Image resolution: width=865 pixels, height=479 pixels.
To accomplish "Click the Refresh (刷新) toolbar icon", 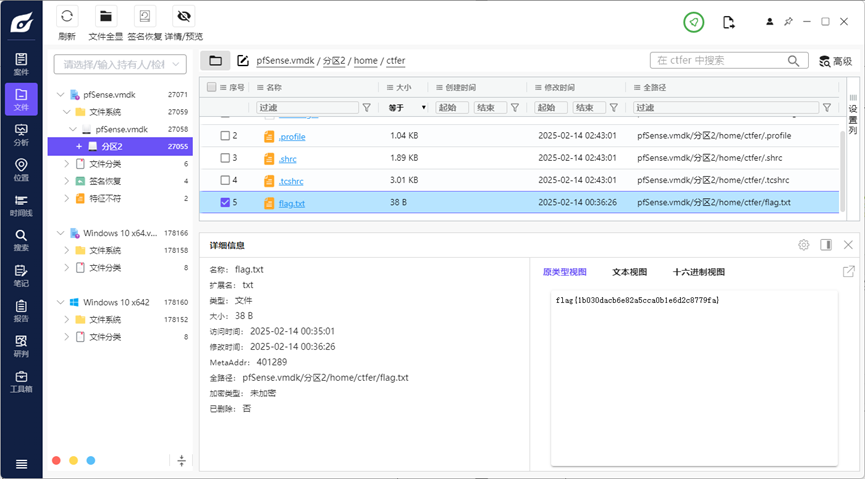I will pyautogui.click(x=67, y=17).
